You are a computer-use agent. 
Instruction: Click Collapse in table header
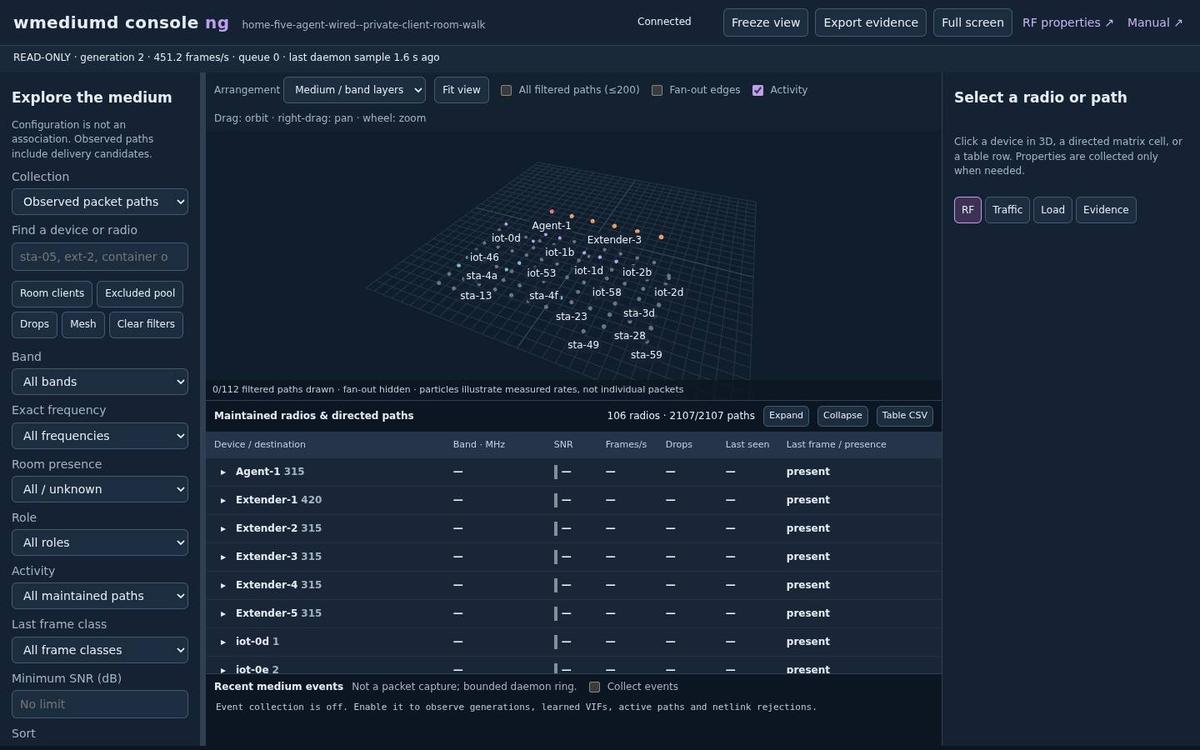click(843, 416)
